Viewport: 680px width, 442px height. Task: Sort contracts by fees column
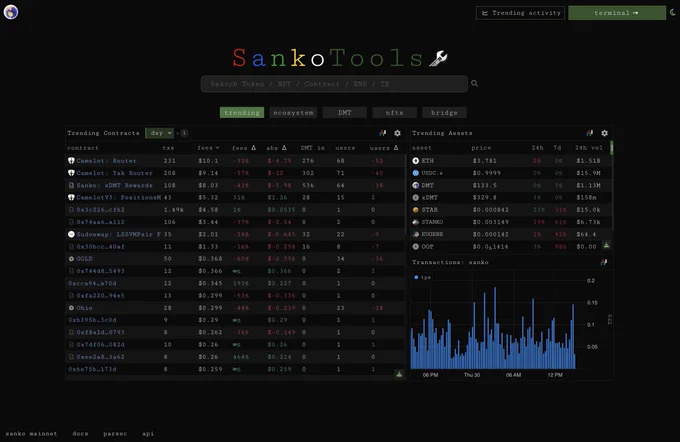(208, 148)
